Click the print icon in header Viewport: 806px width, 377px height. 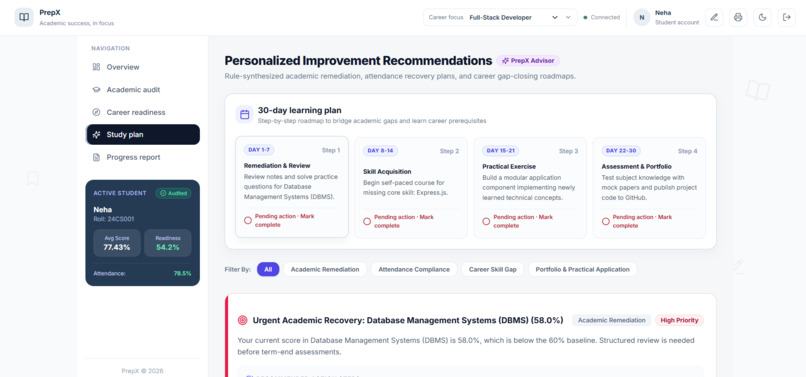738,17
